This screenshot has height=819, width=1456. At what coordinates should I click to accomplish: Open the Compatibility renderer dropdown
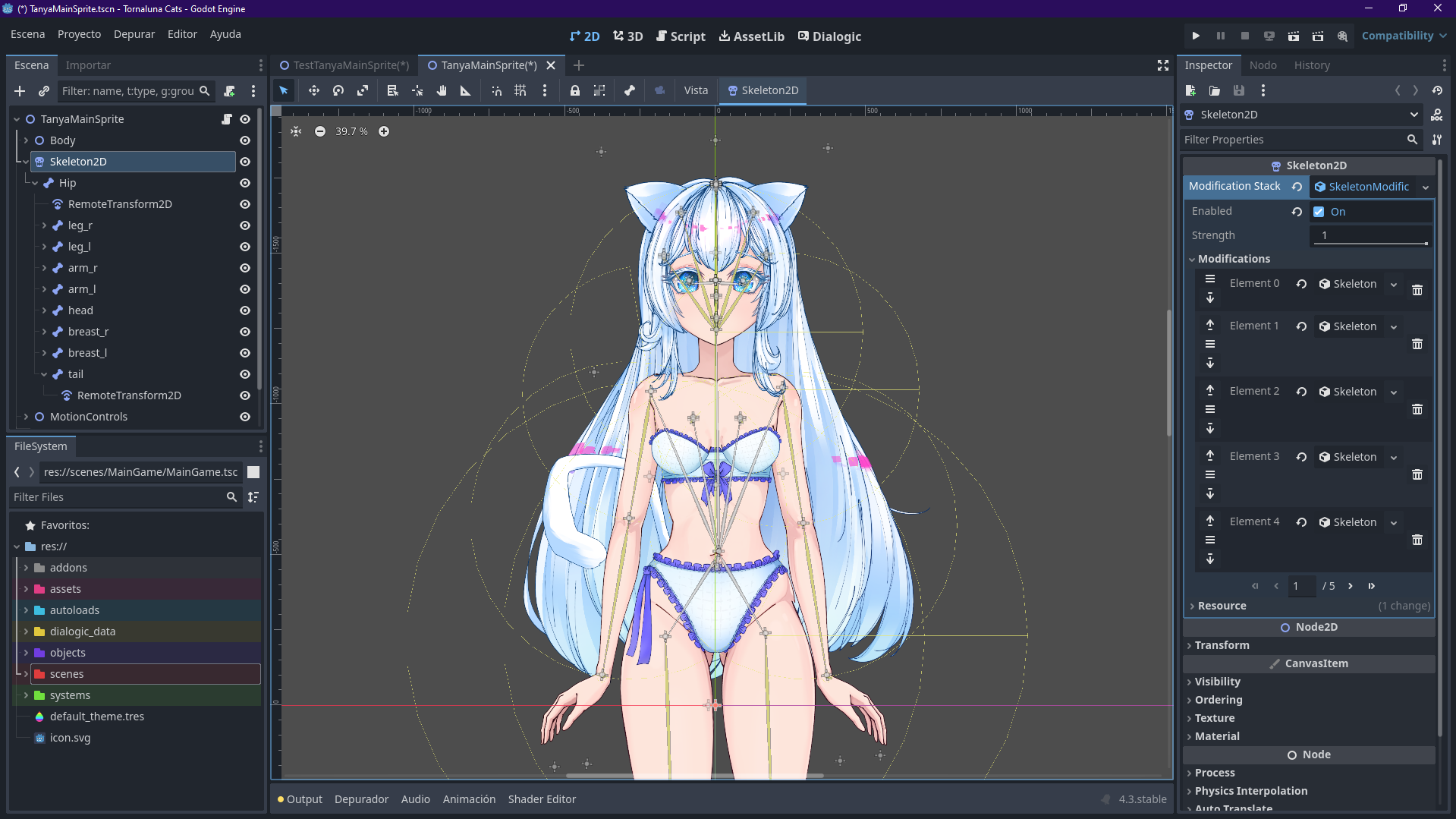[x=1403, y=36]
